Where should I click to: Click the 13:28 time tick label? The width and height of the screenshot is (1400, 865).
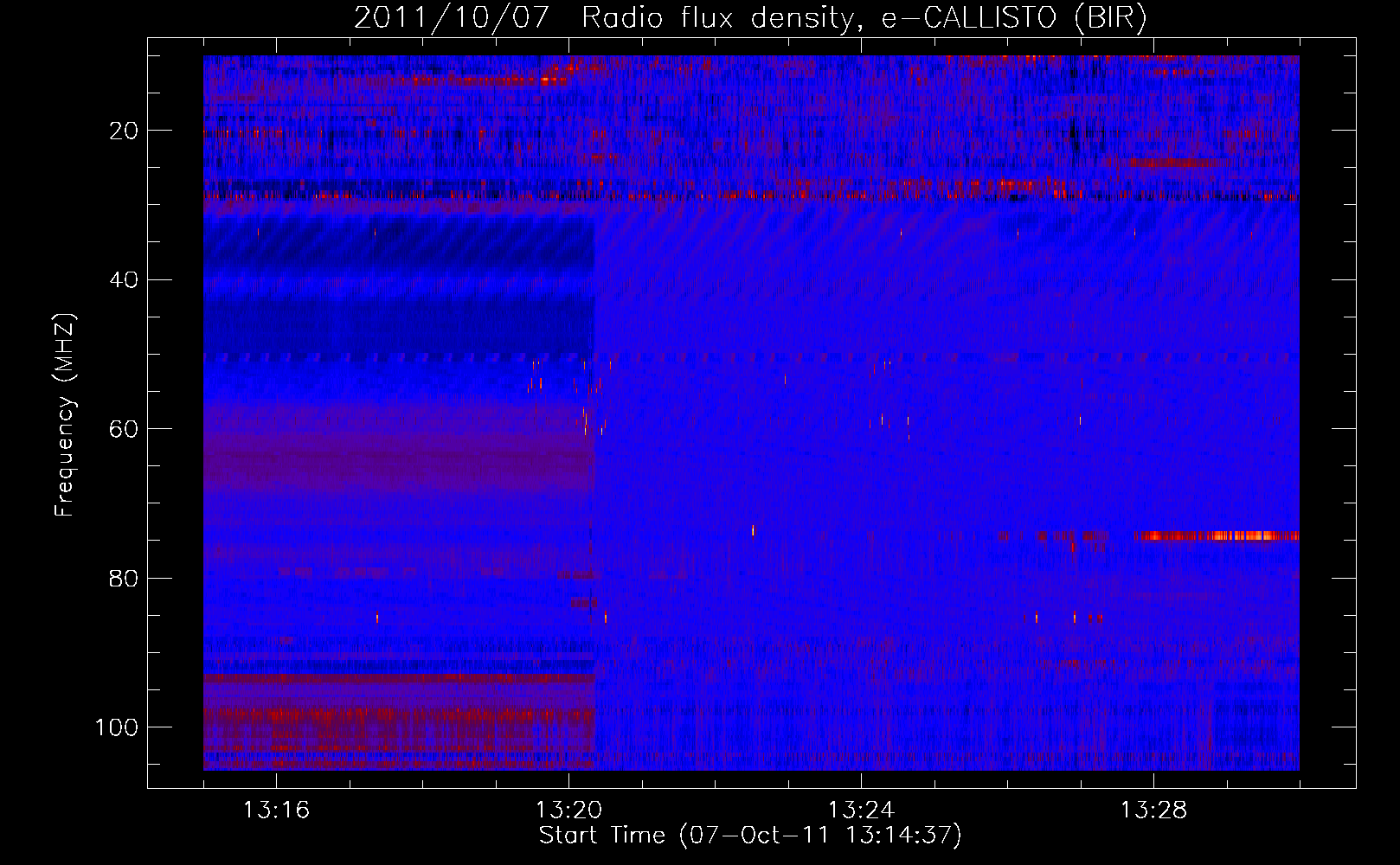coord(1153,811)
